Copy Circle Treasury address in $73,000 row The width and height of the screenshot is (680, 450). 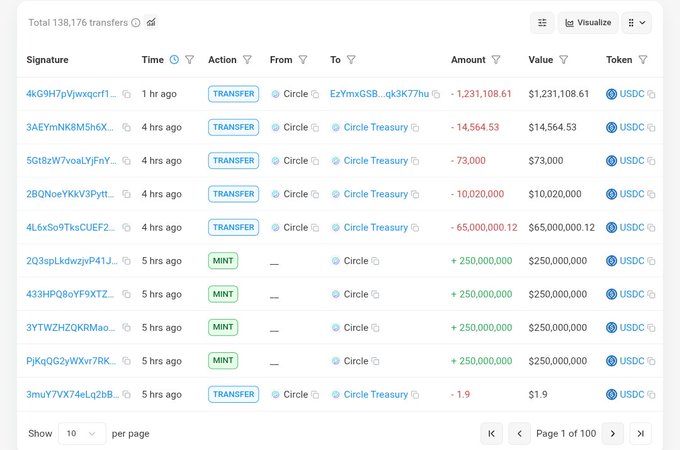coord(415,161)
